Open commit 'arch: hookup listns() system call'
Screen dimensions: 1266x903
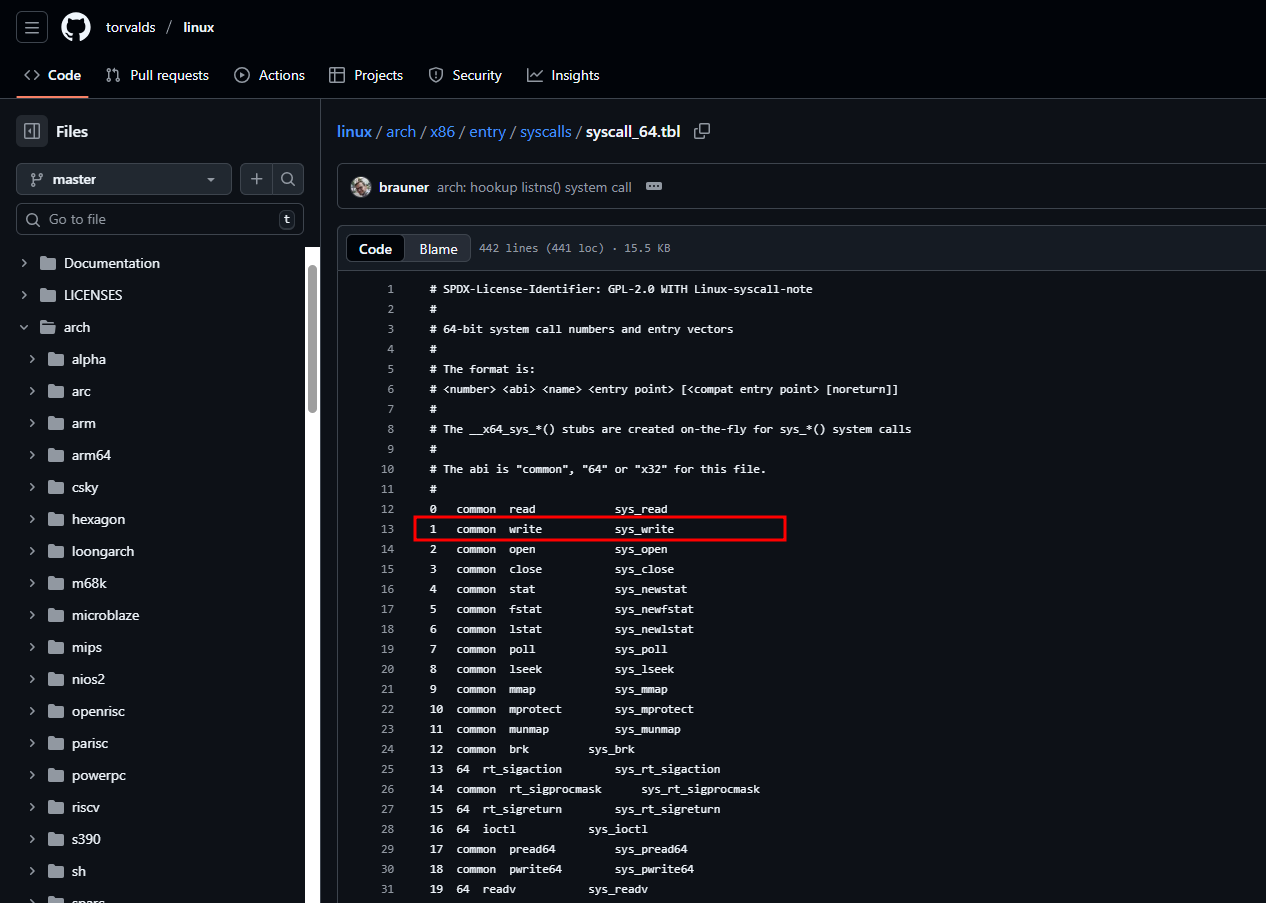click(x=534, y=187)
